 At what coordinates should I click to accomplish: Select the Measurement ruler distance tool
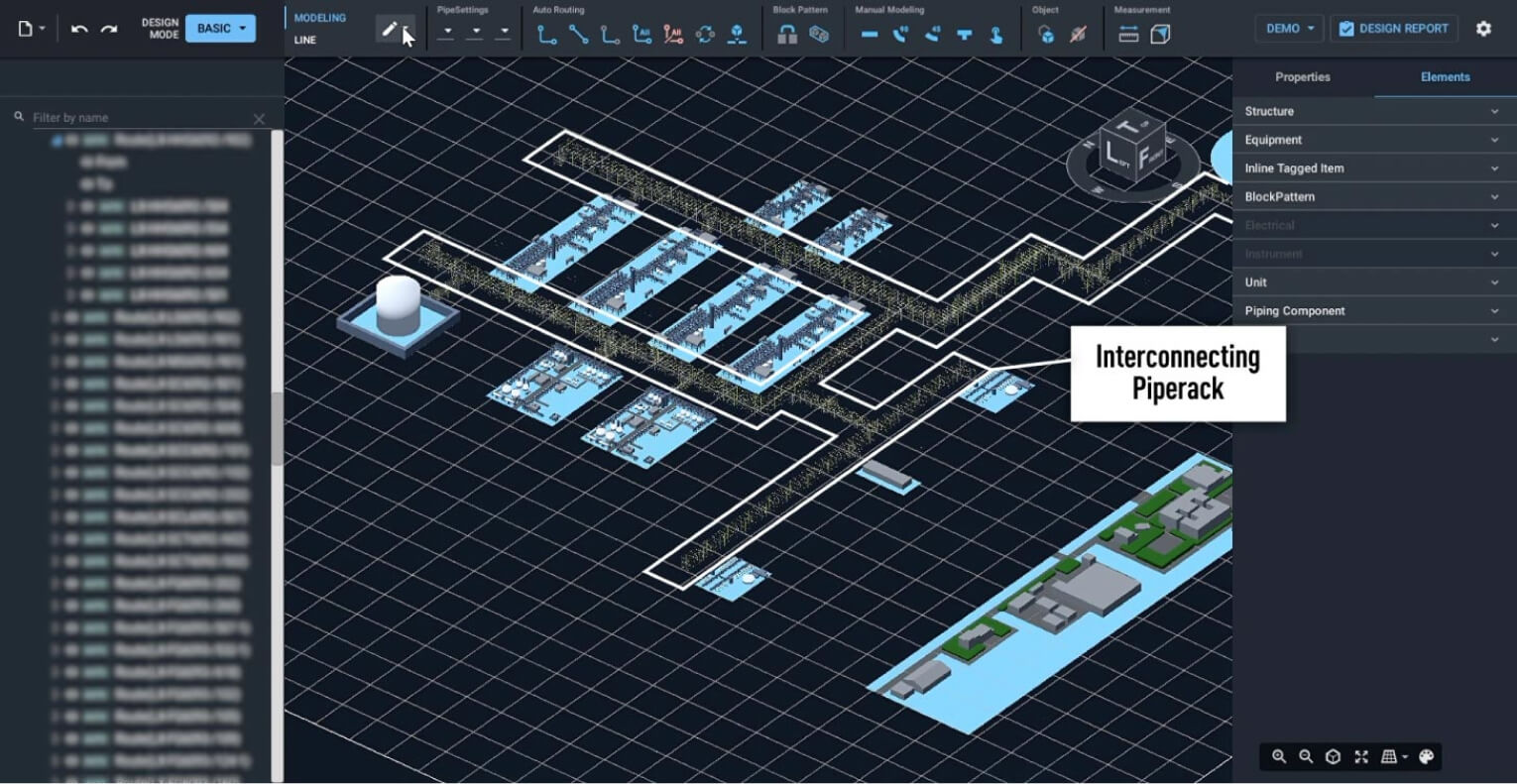click(x=1128, y=35)
